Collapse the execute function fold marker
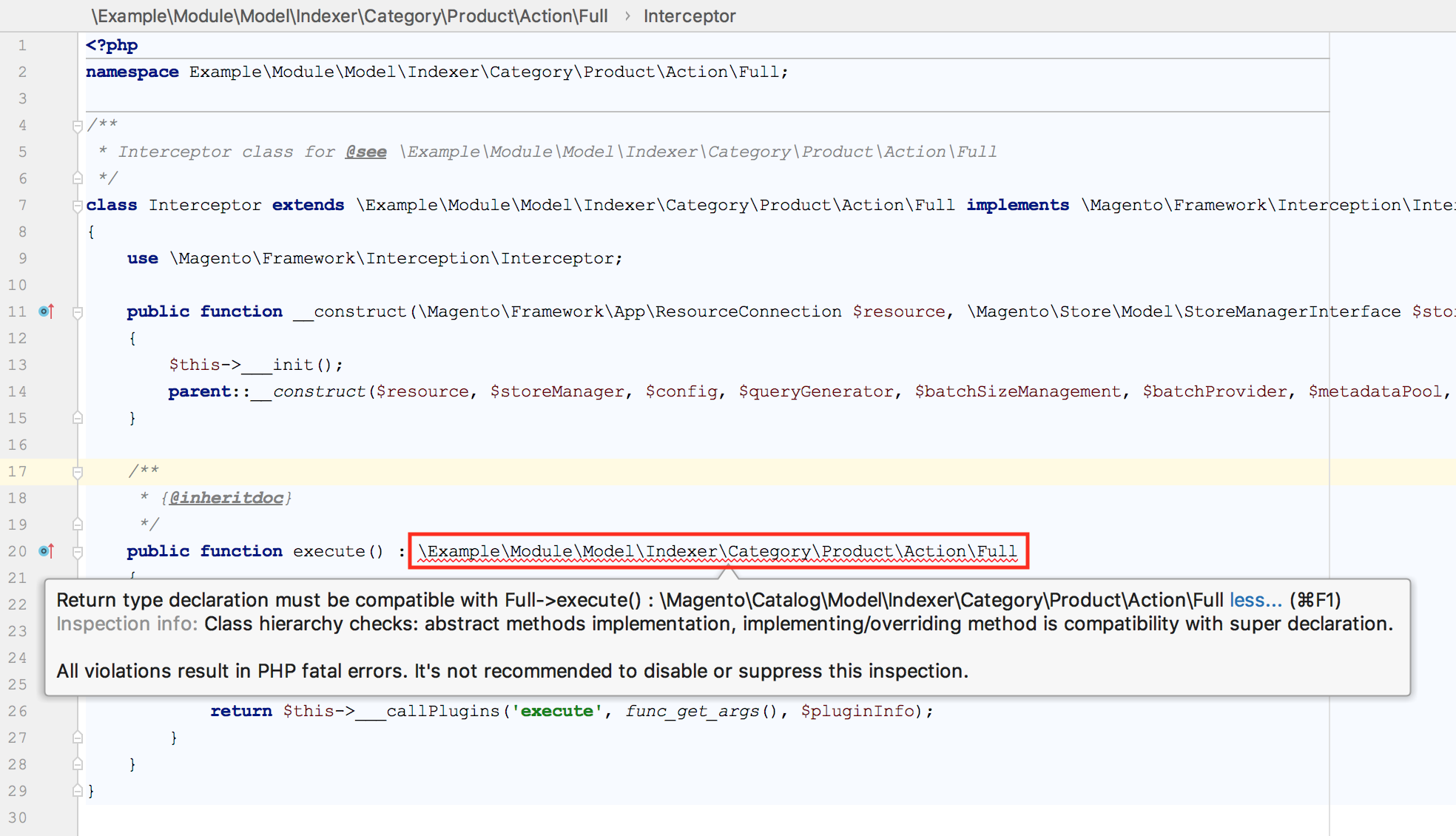This screenshot has height=836, width=1456. coord(78,552)
